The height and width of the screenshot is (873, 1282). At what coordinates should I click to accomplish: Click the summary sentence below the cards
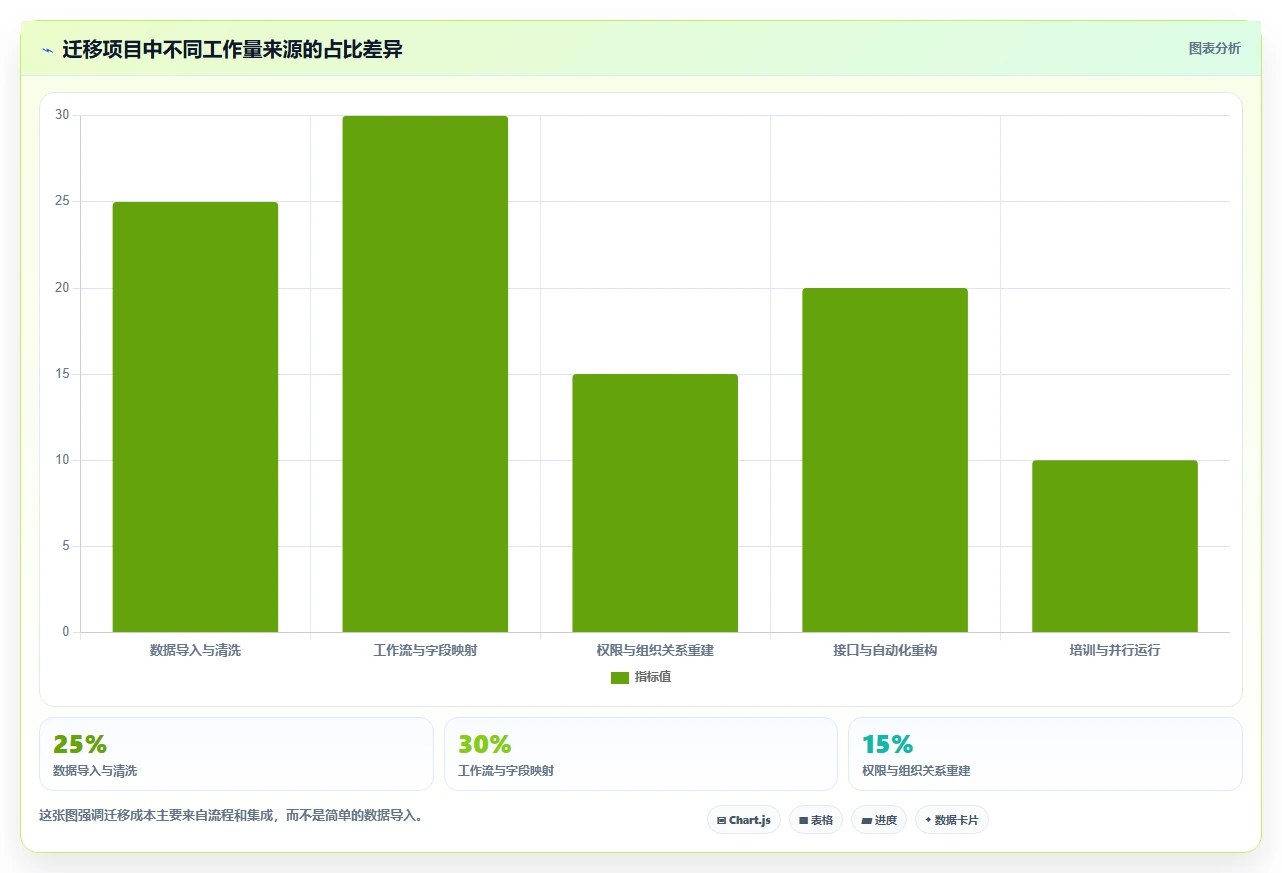pyautogui.click(x=234, y=815)
